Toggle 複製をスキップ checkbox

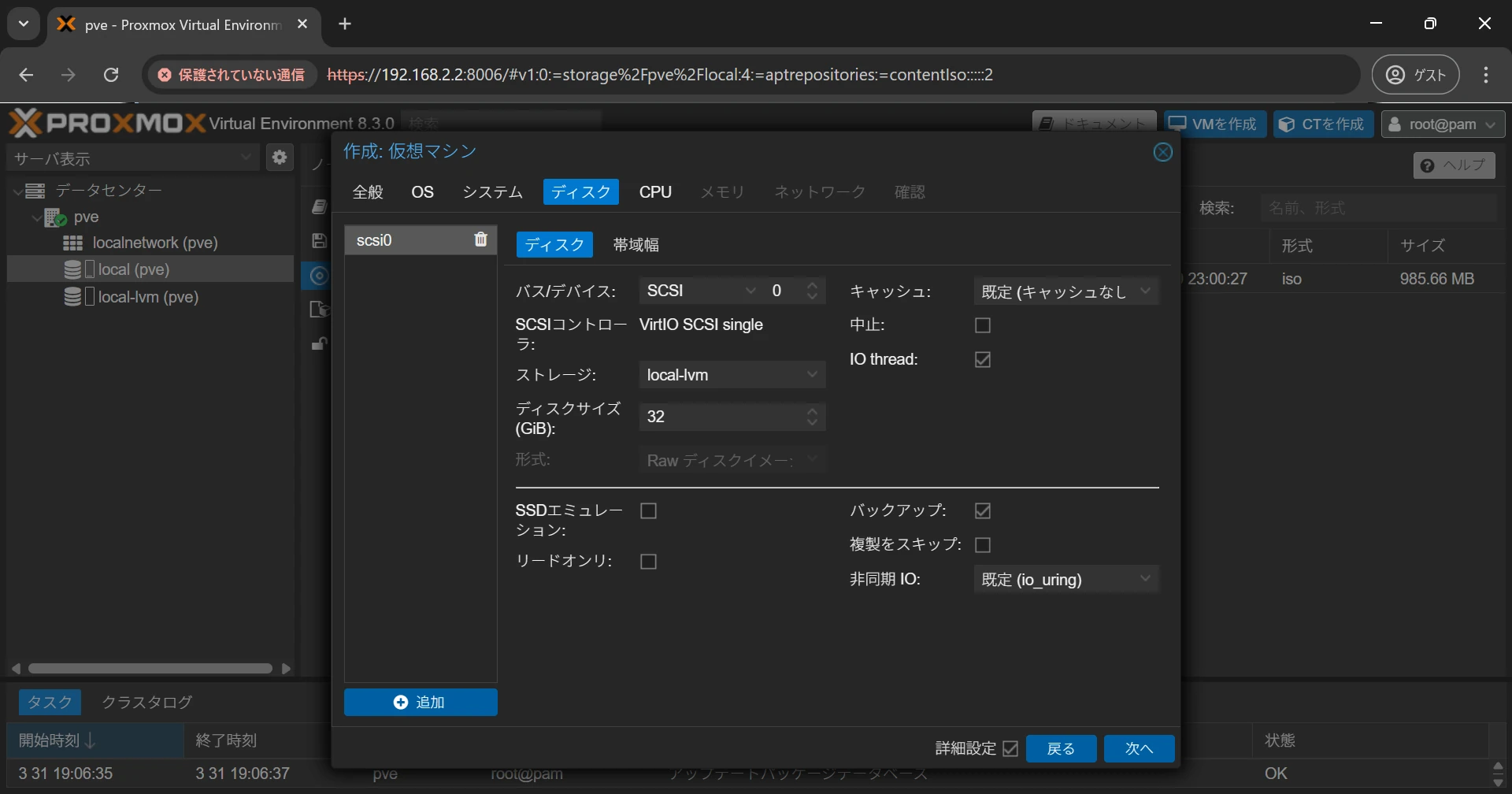point(983,545)
